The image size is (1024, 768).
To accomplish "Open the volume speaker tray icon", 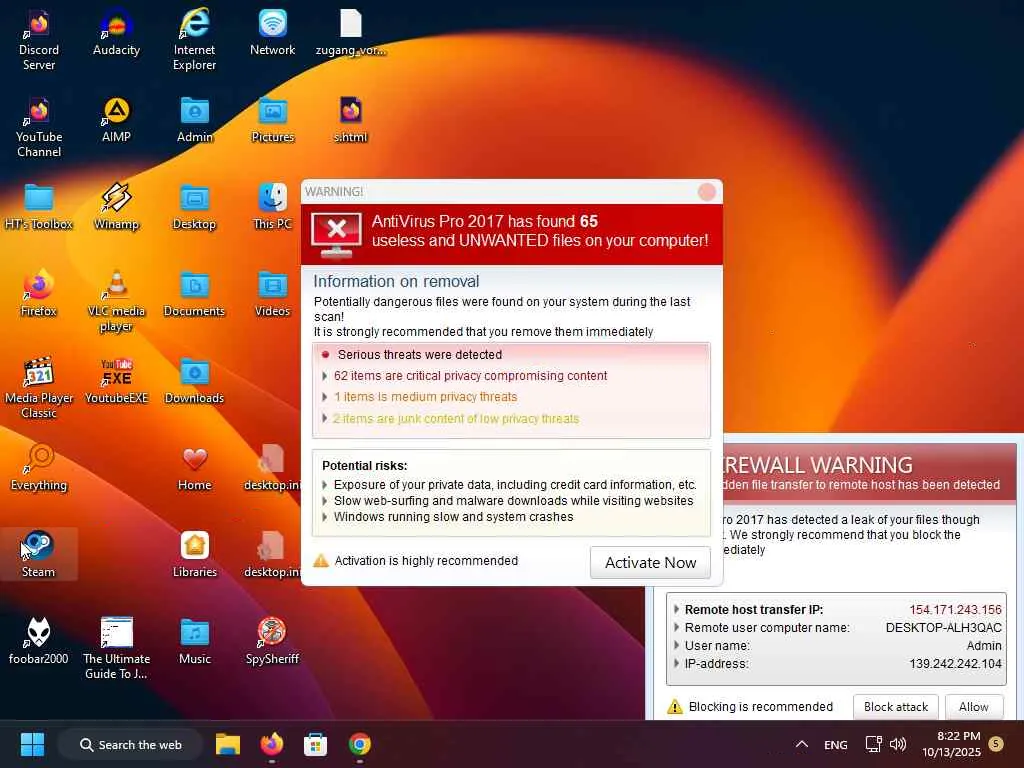I will coord(899,744).
